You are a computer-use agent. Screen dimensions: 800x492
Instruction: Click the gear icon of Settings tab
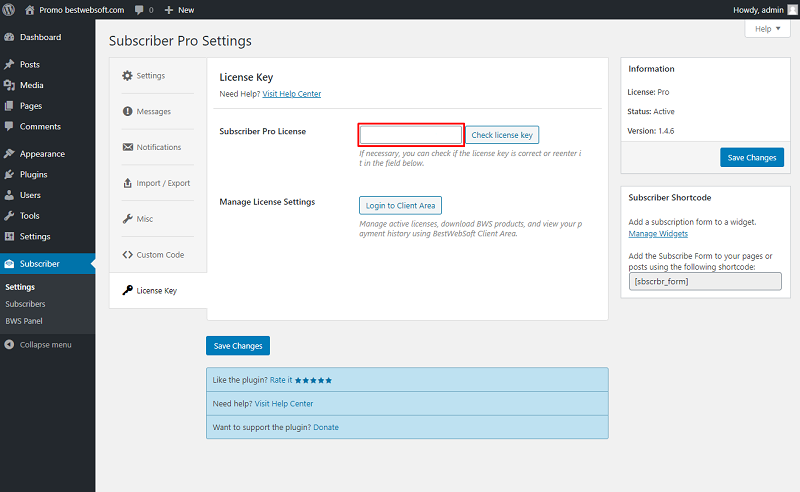tap(127, 76)
